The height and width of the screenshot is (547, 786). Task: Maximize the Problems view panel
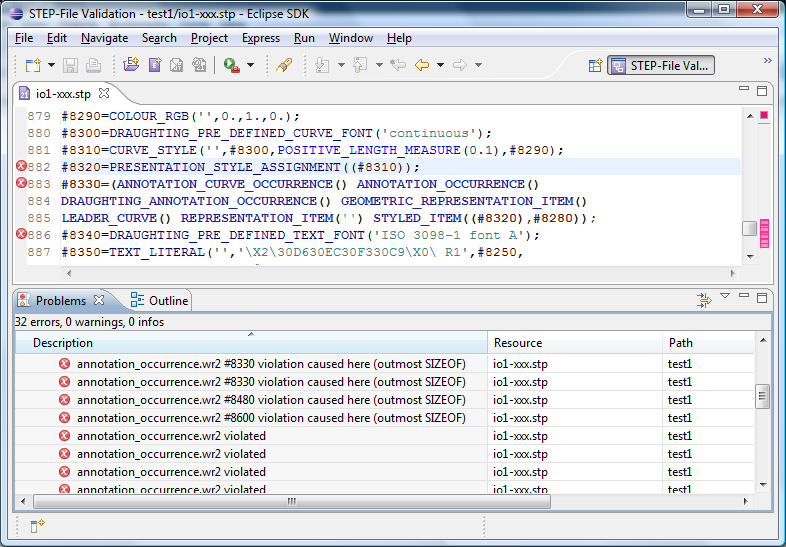pyautogui.click(x=762, y=298)
